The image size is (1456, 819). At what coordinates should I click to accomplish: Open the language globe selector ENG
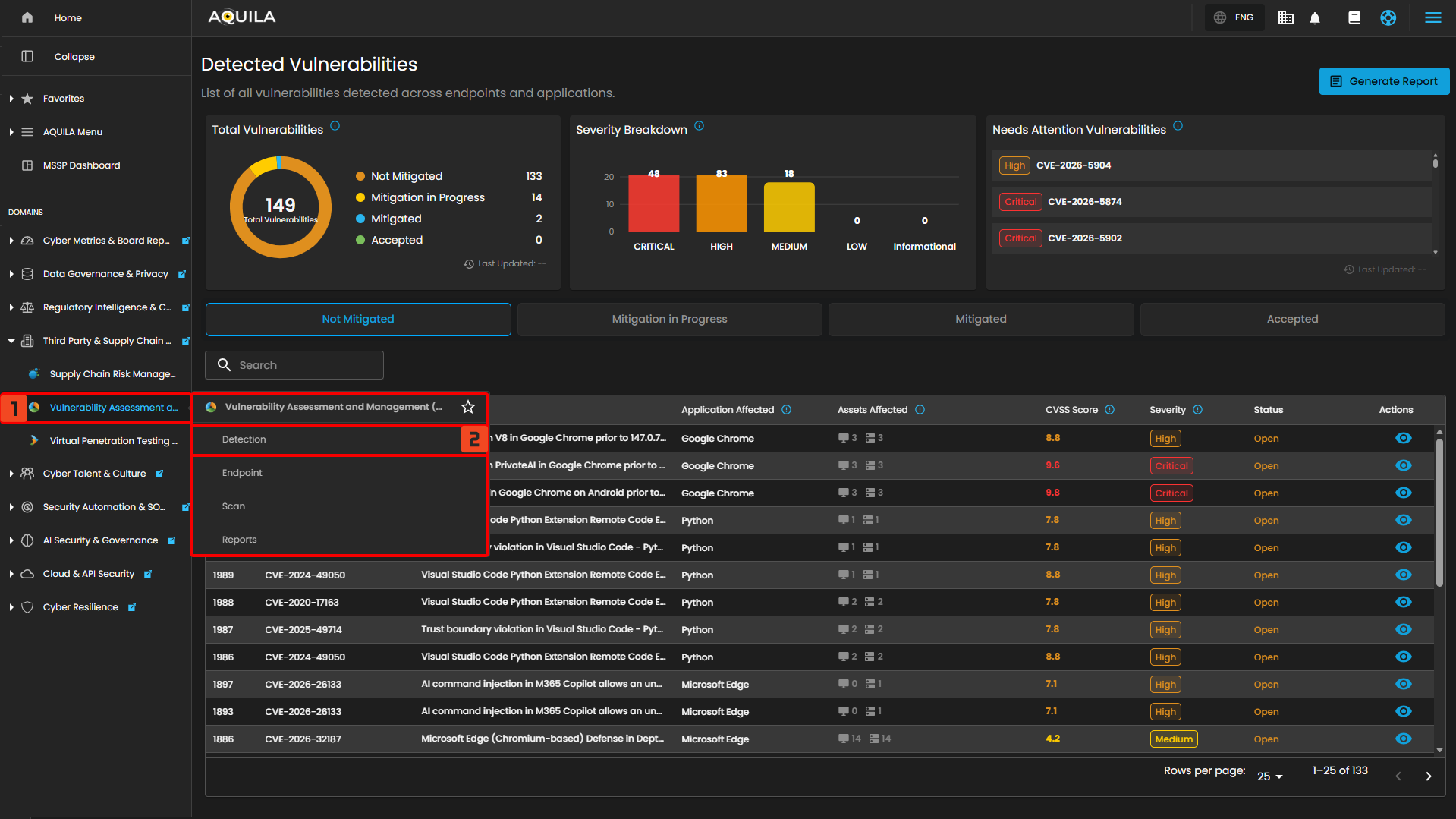coord(1234,17)
